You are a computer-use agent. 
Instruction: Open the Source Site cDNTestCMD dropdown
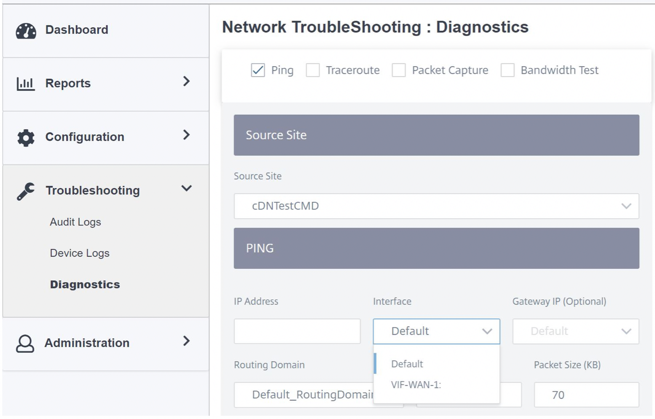coord(437,206)
